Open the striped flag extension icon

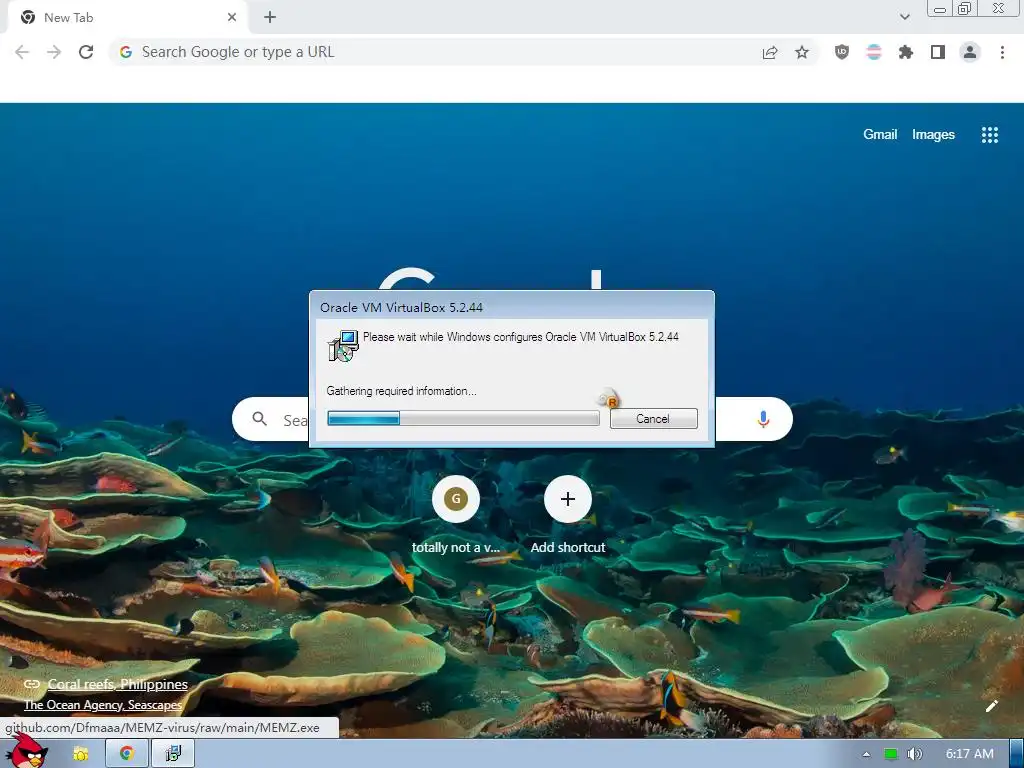point(874,52)
